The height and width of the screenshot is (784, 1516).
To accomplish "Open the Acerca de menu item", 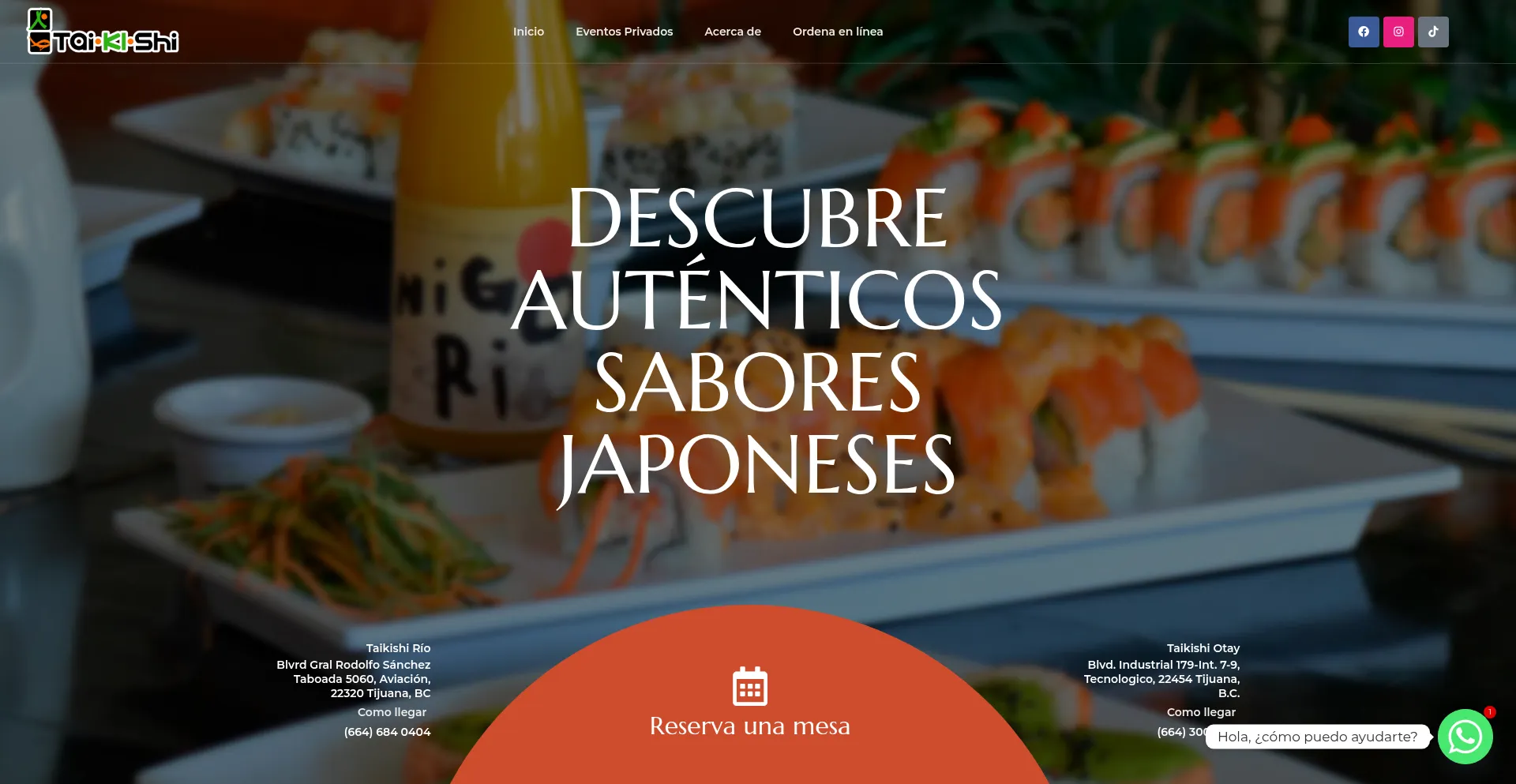I will click(x=733, y=32).
